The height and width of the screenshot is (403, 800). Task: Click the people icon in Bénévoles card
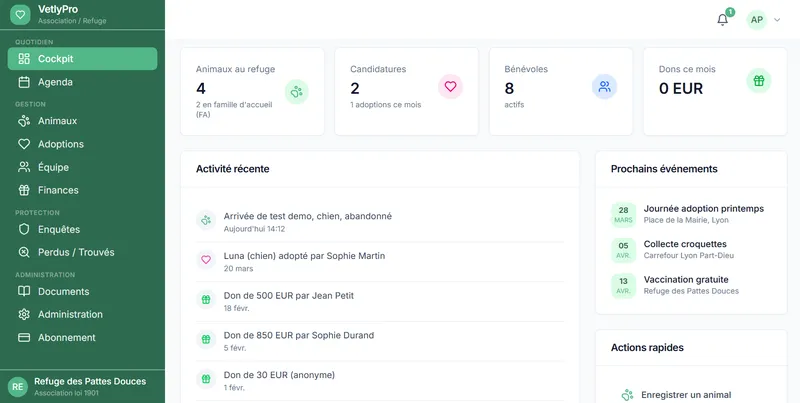click(x=604, y=87)
